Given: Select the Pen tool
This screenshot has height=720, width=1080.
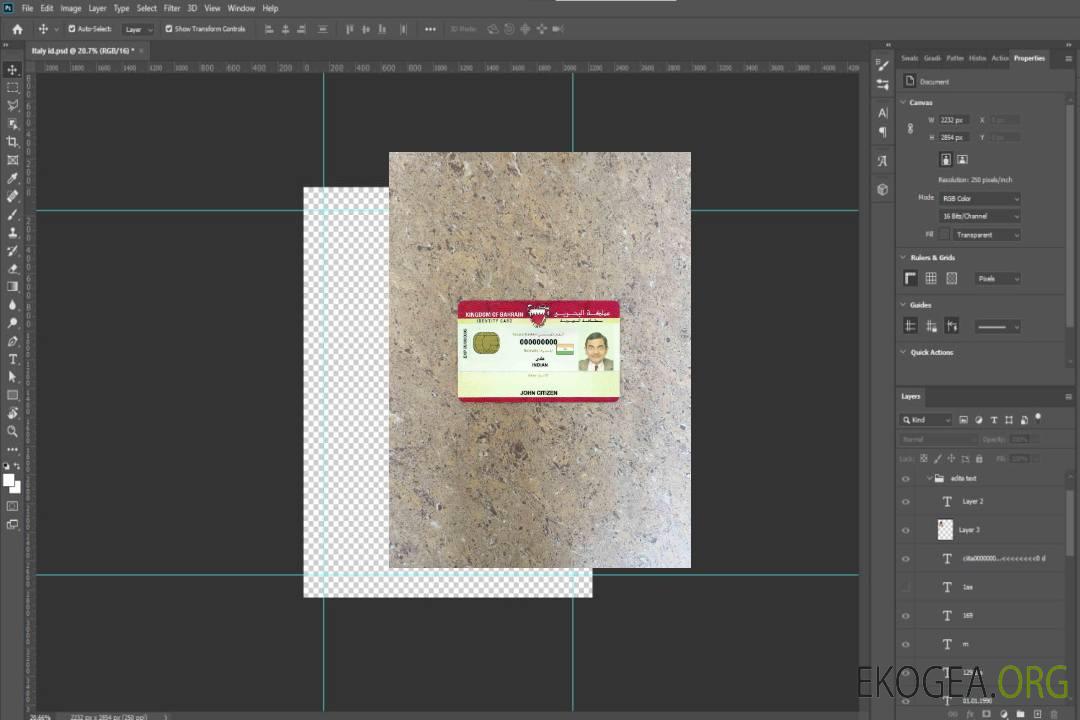Looking at the screenshot, I should 12,341.
